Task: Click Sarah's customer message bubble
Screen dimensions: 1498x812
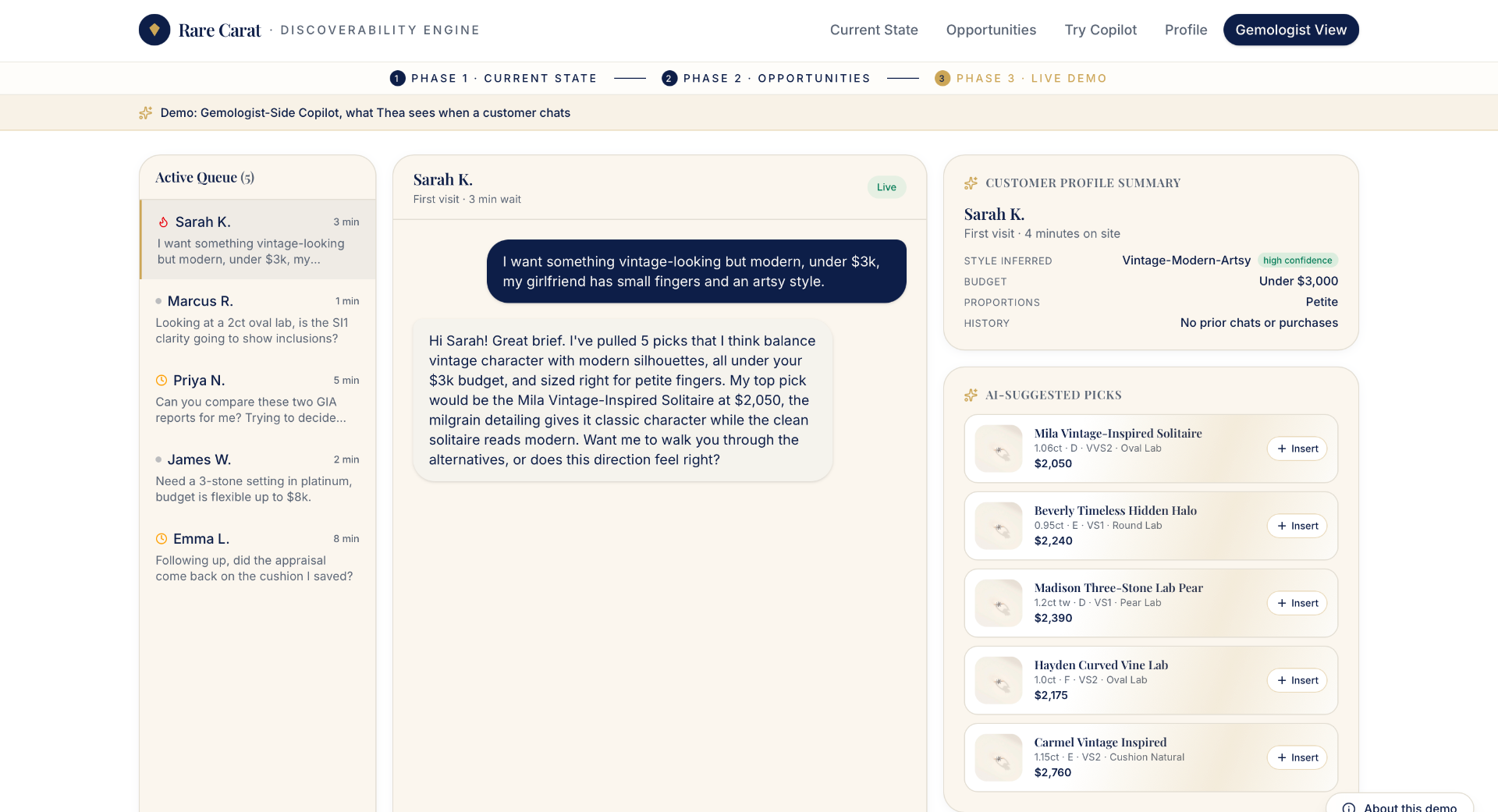Action: pos(696,271)
